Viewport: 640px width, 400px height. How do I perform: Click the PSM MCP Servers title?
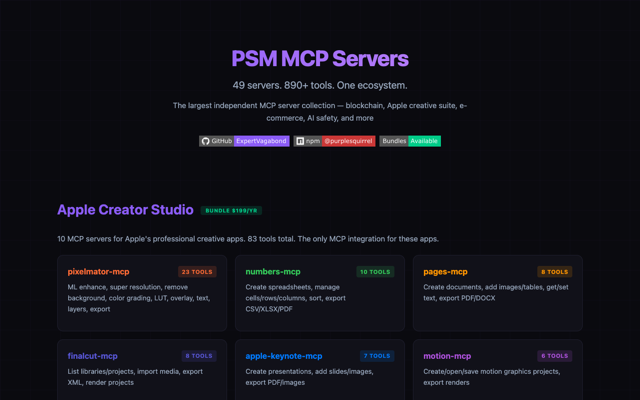[320, 58]
